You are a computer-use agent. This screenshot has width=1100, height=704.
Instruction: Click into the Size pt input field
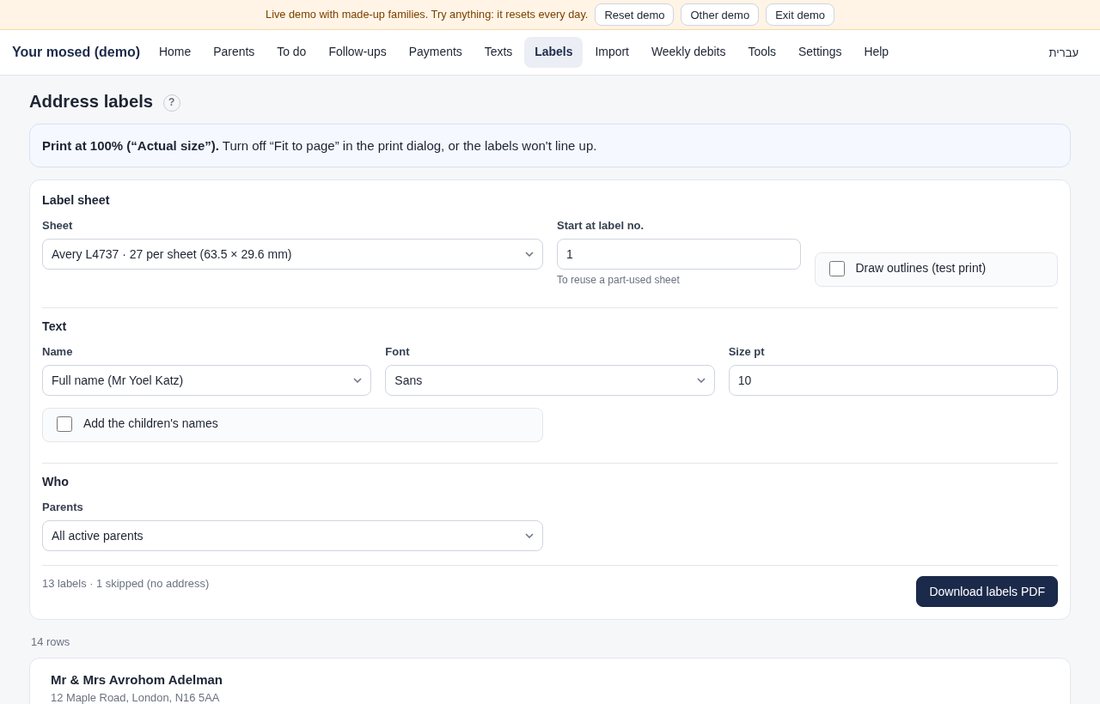[x=892, y=381]
